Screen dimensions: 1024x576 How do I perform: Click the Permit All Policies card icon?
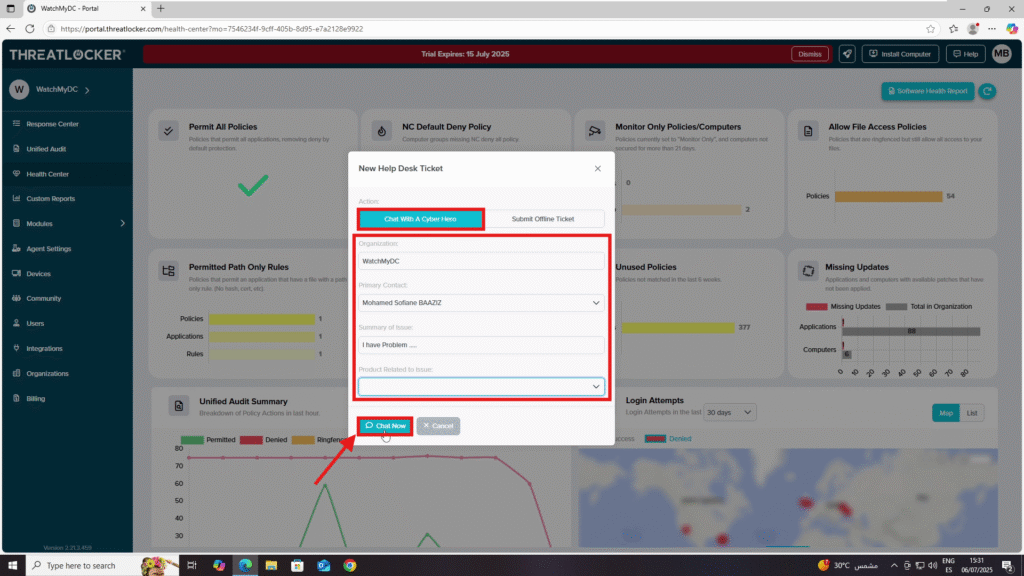click(x=168, y=131)
